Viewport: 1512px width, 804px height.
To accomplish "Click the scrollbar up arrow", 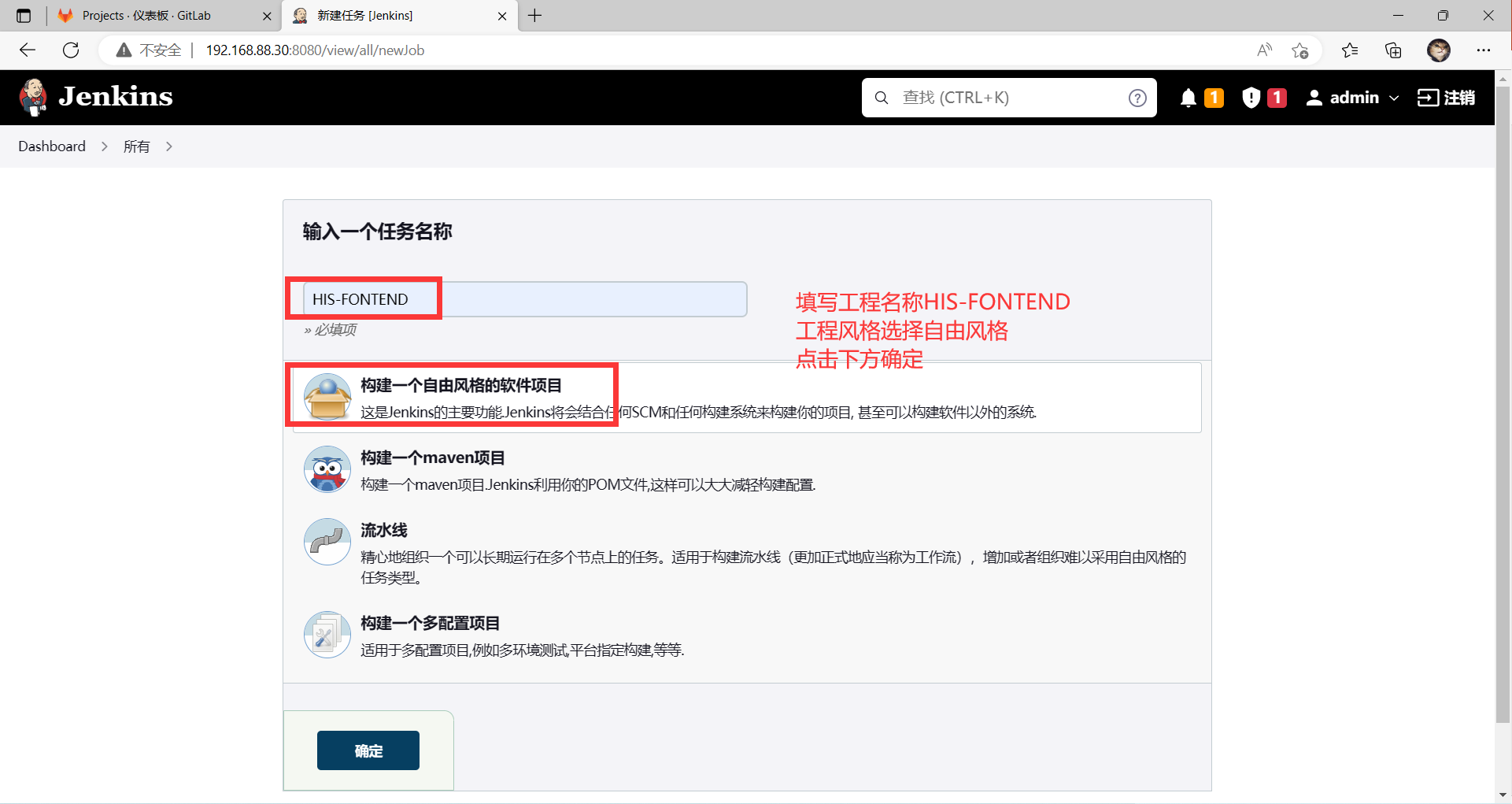I will click(x=1503, y=78).
